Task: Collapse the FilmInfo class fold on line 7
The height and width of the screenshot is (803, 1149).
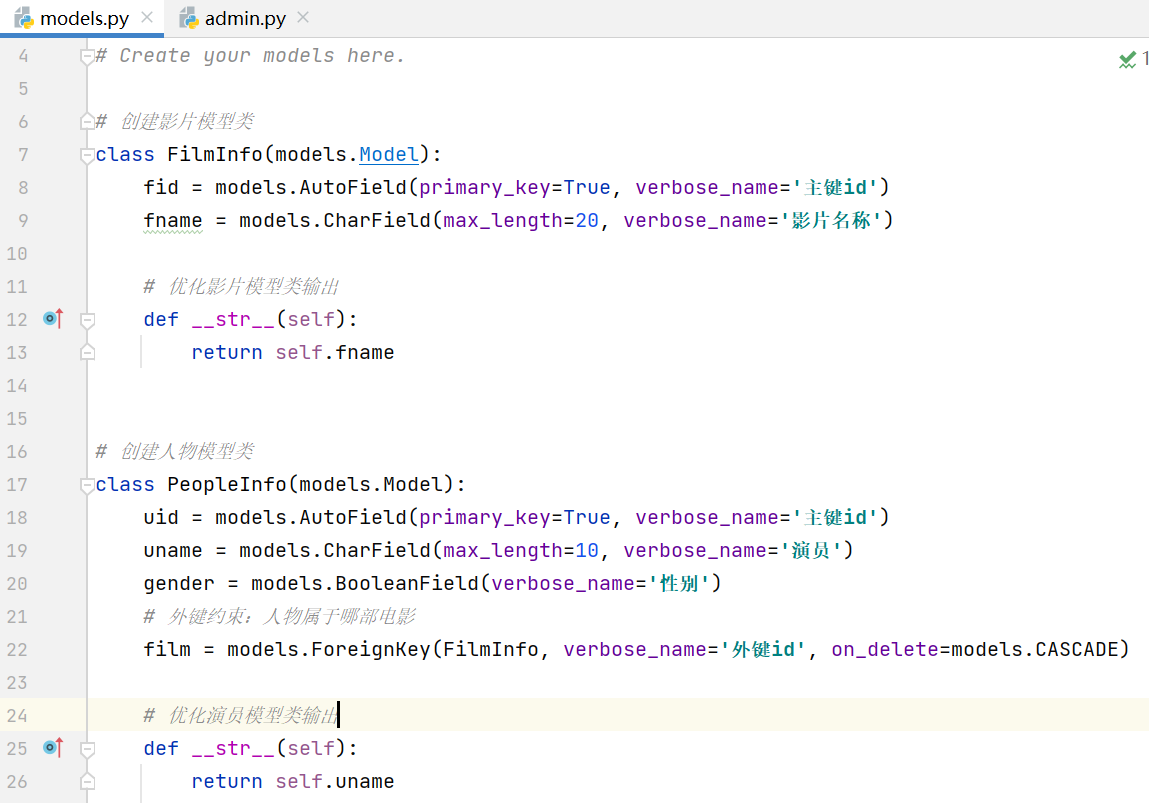Action: (x=87, y=155)
